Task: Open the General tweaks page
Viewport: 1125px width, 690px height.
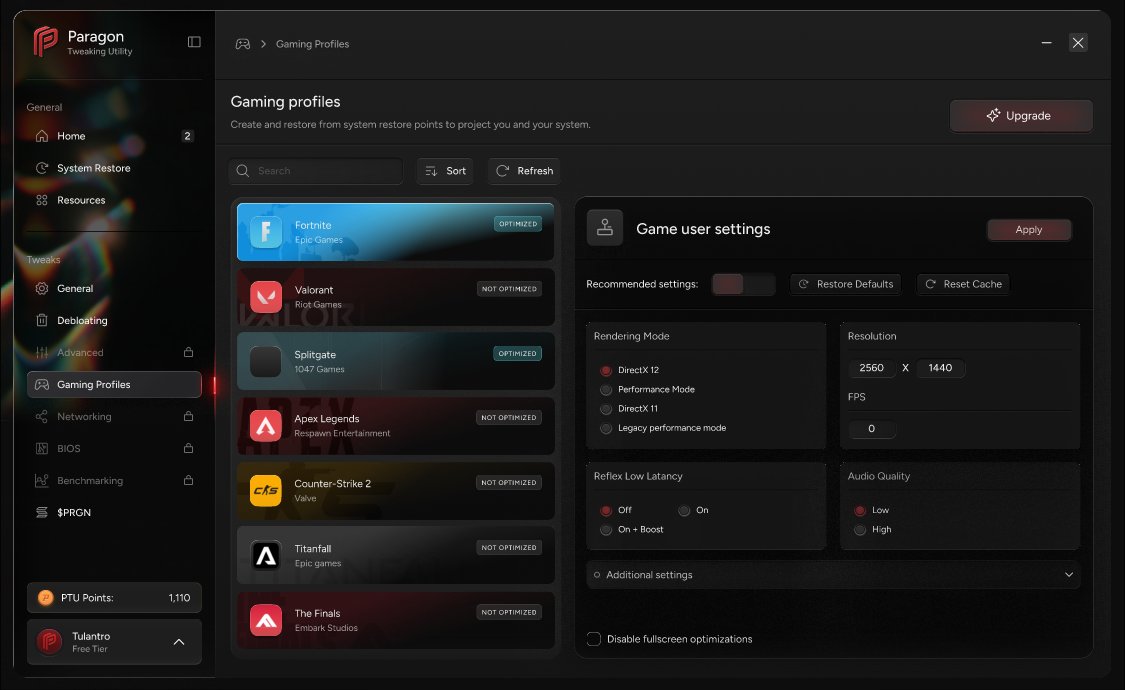Action: click(x=114, y=288)
